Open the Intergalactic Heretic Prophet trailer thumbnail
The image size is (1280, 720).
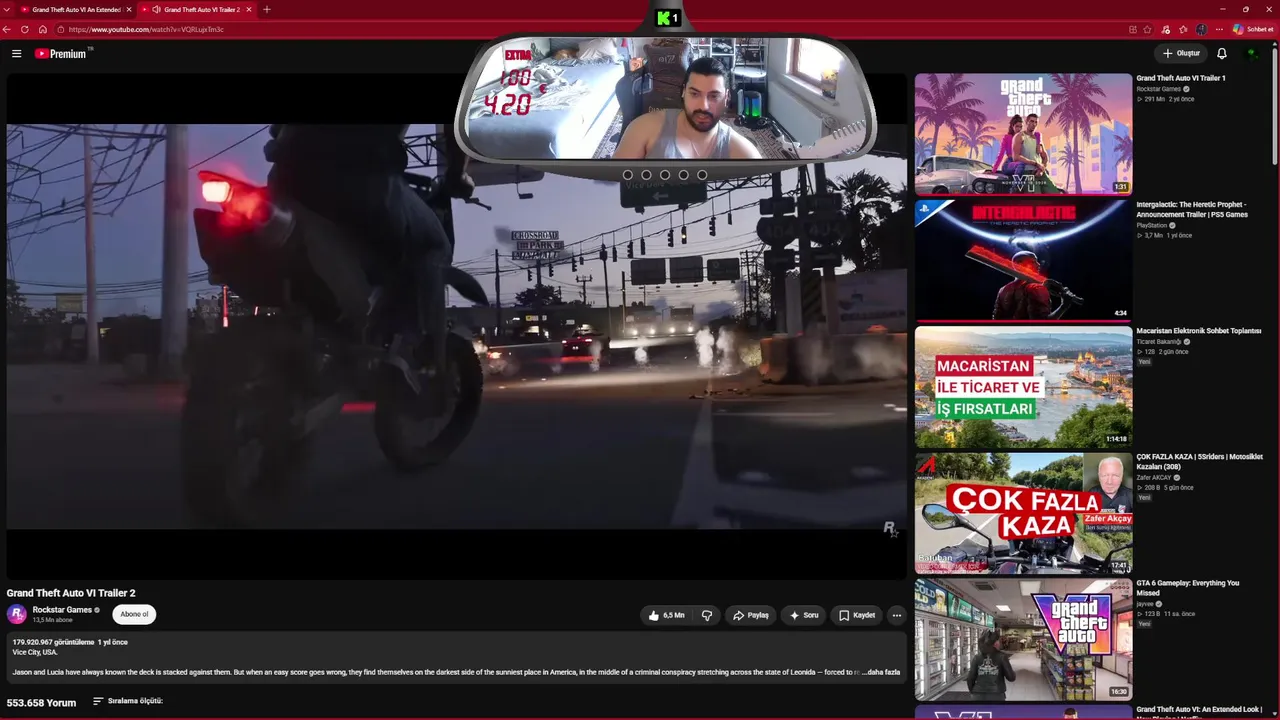pyautogui.click(x=1023, y=260)
